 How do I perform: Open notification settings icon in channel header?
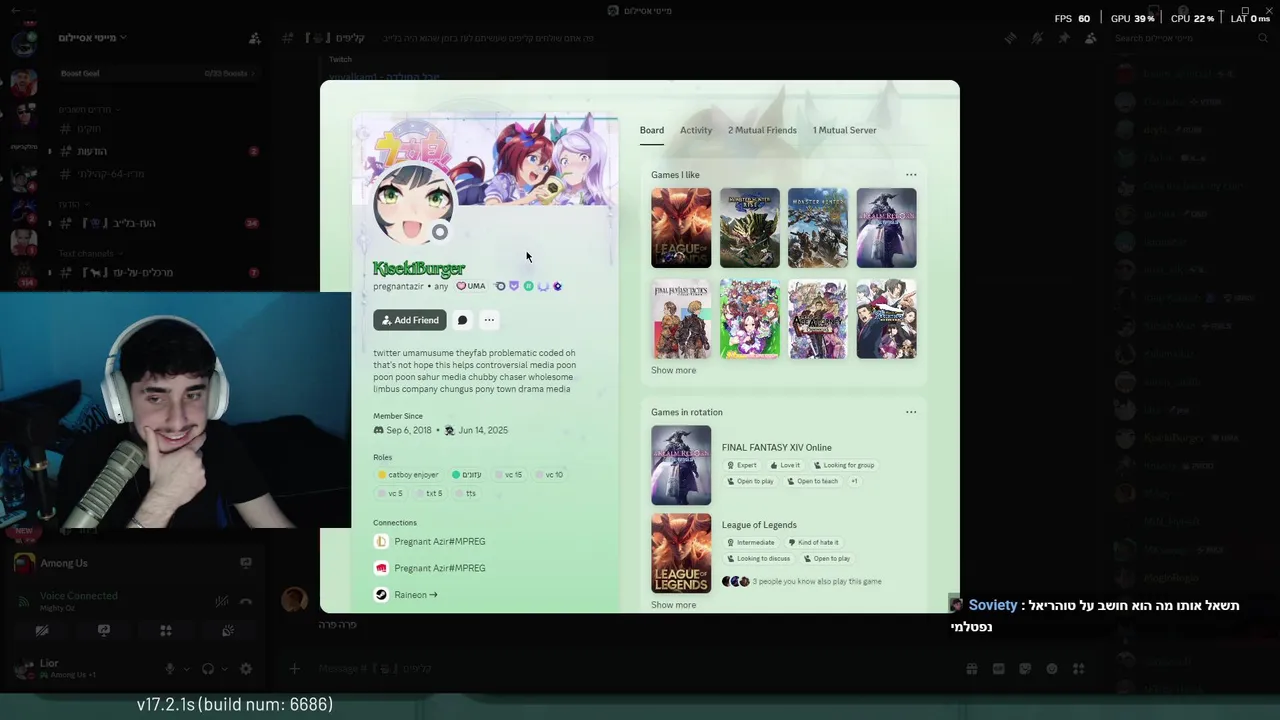(1037, 38)
